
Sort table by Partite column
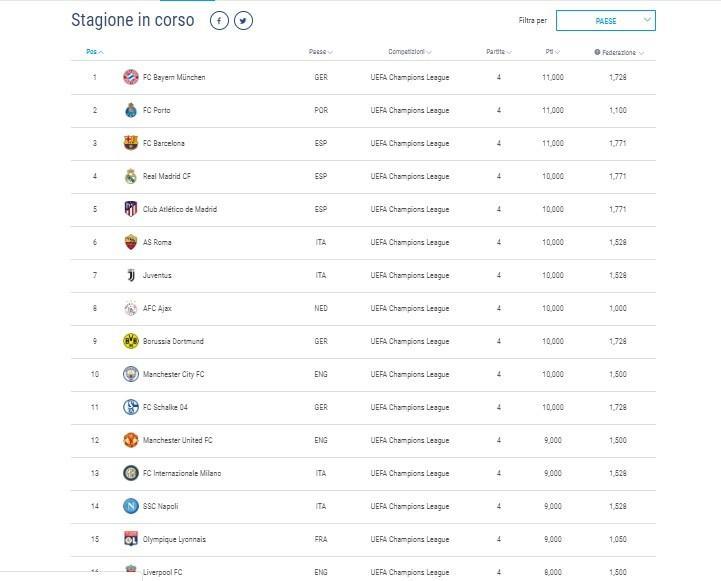(x=499, y=51)
